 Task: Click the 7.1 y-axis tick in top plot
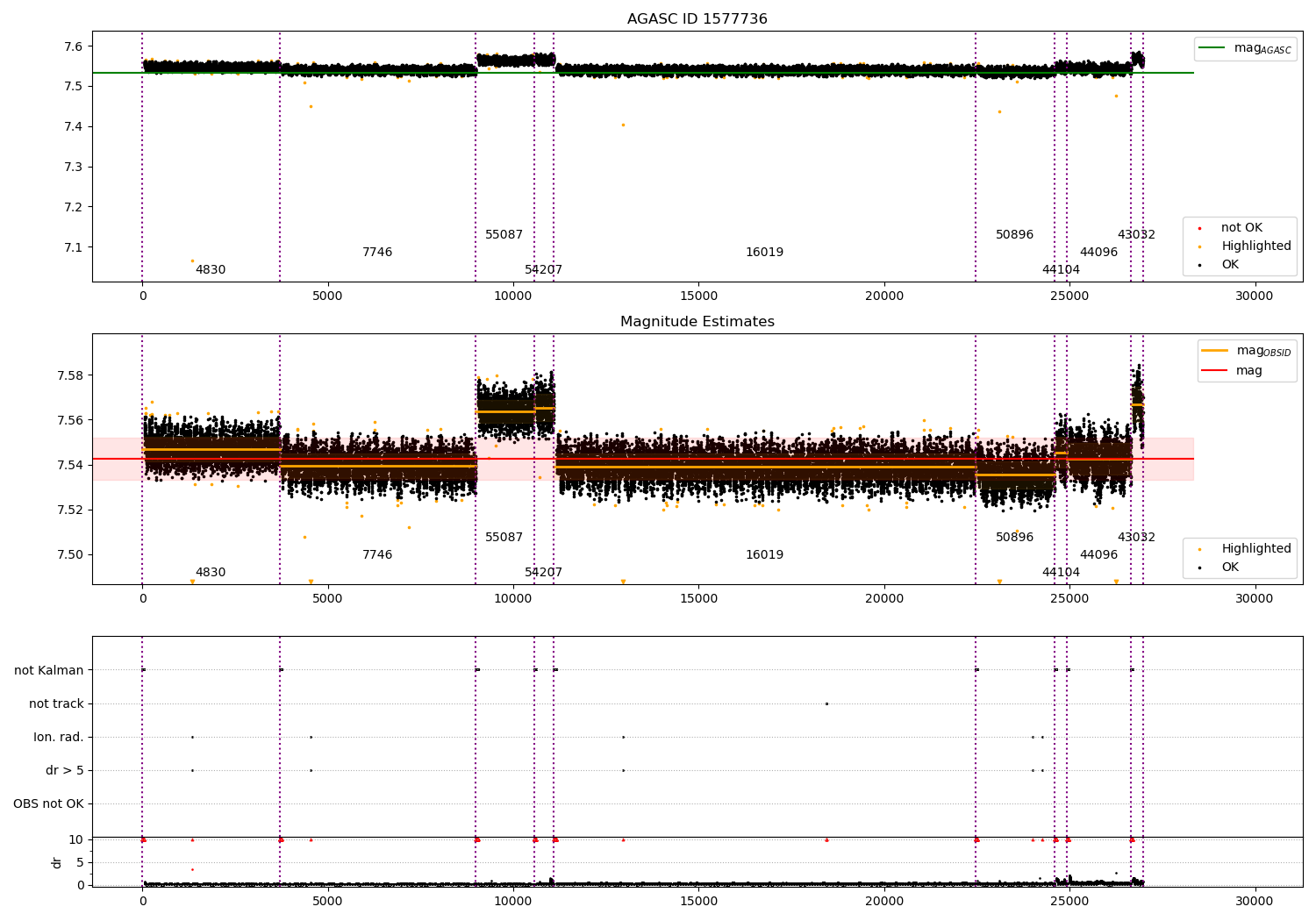click(74, 247)
